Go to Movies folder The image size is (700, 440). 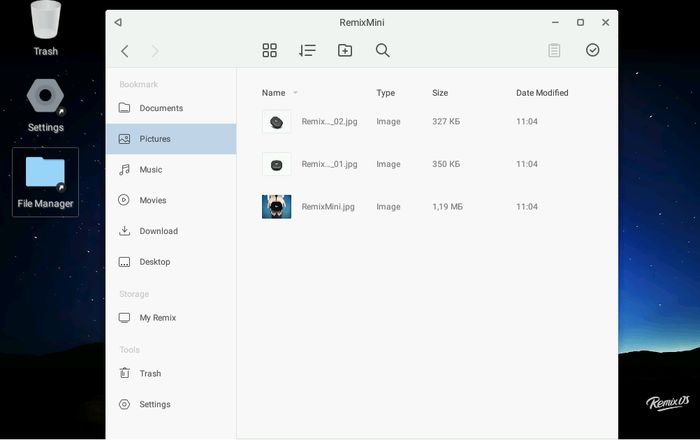152,200
